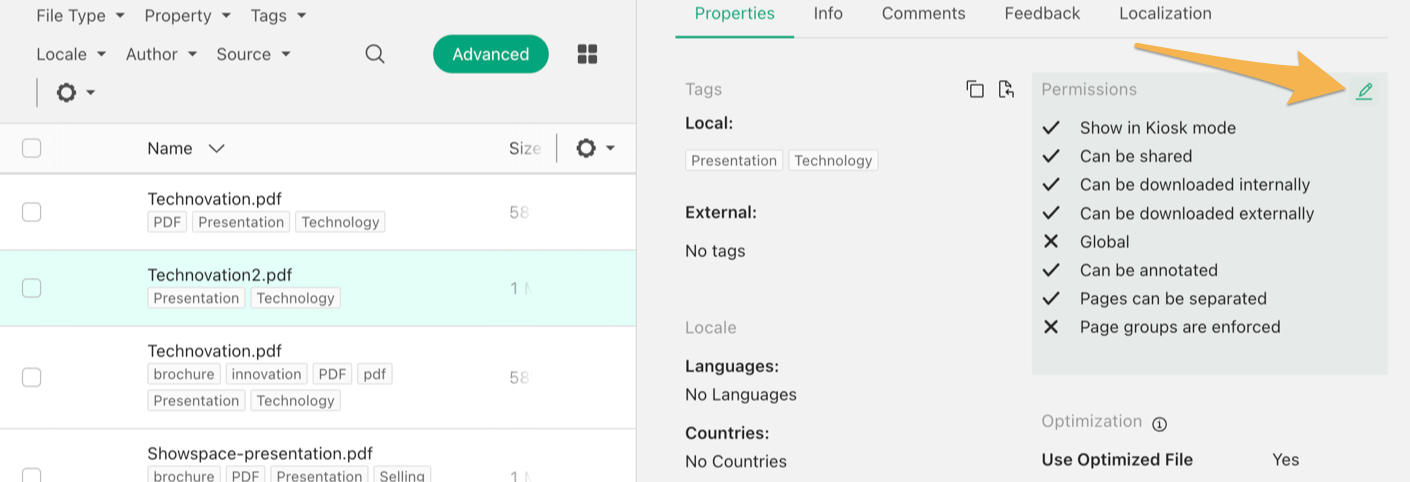This screenshot has height=482, width=1410.
Task: Open the Locale filter dropdown
Action: 72,54
